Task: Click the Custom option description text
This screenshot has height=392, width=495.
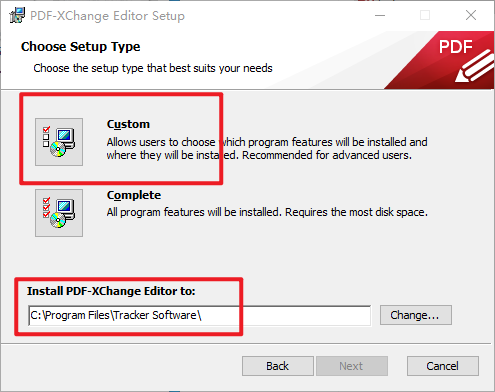Action: tap(267, 149)
